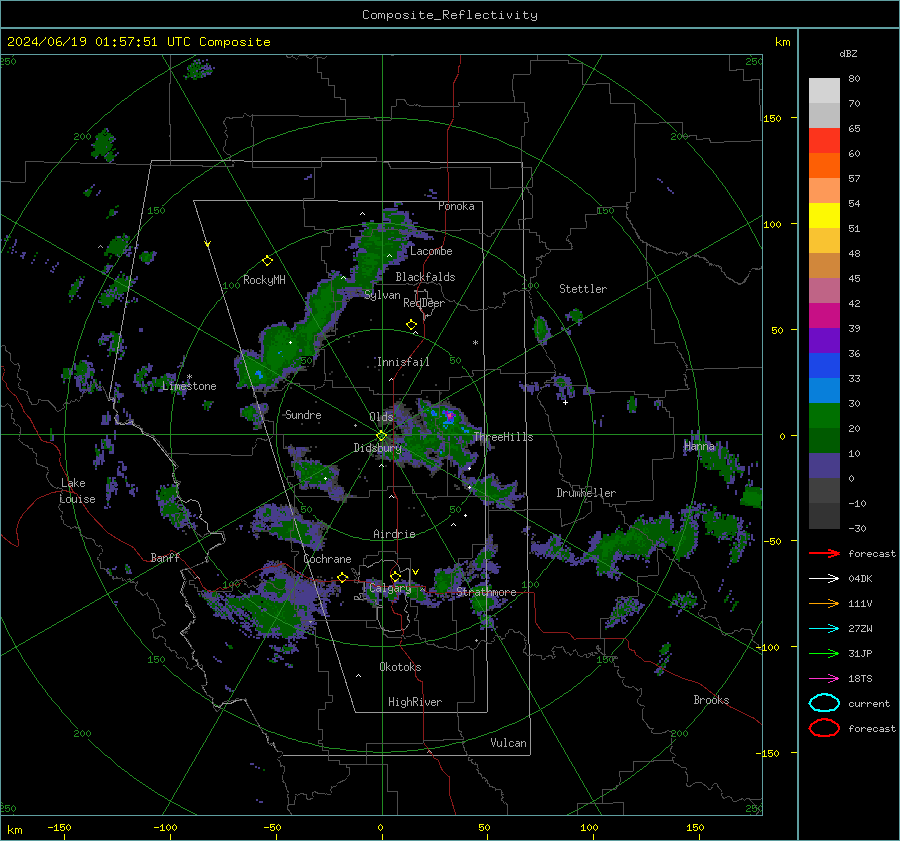Click the red forecast arrow legend icon
Image resolution: width=900 pixels, height=841 pixels.
(x=824, y=553)
